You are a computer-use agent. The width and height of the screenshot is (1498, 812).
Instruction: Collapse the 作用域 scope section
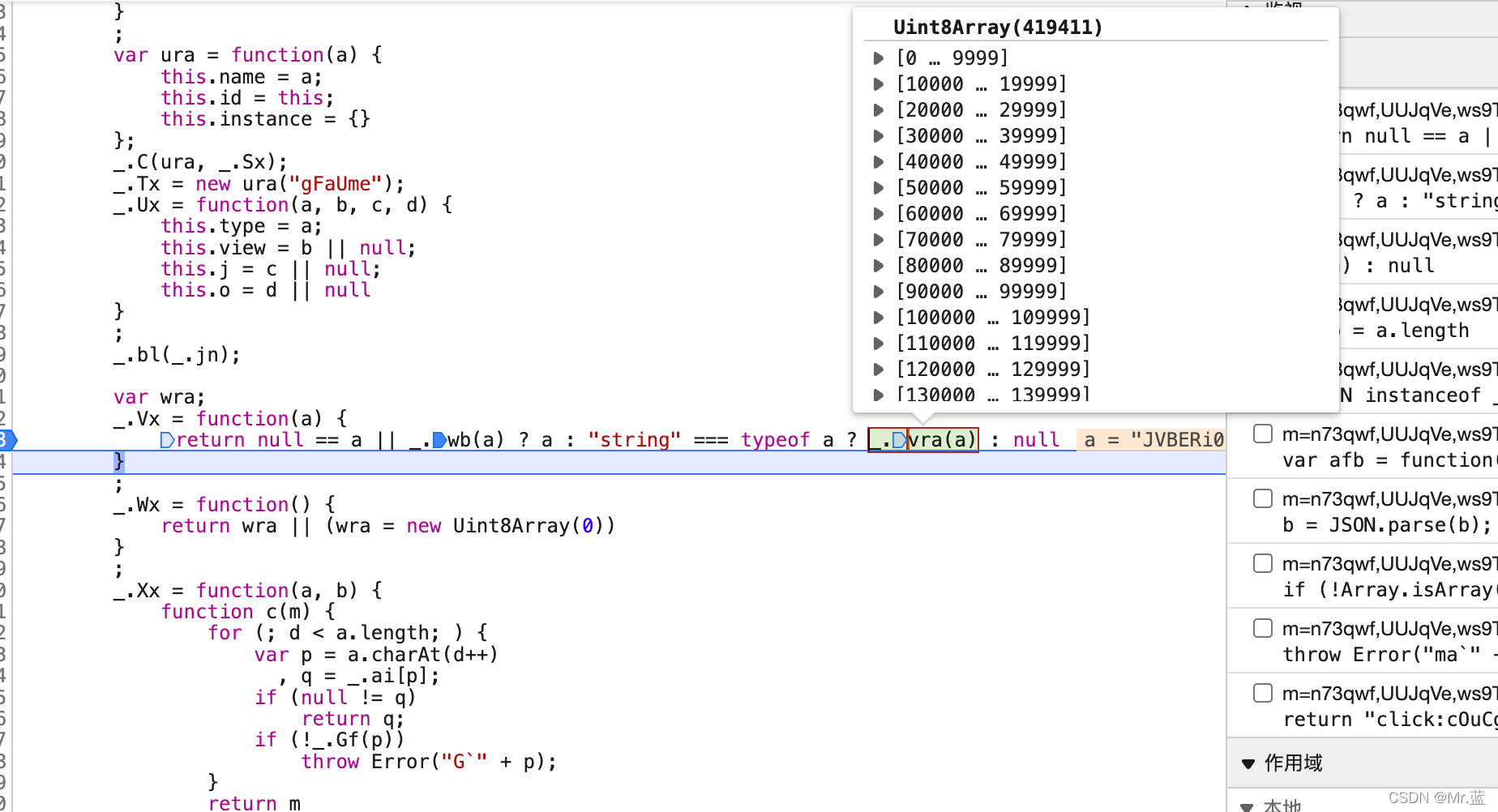tap(1248, 763)
